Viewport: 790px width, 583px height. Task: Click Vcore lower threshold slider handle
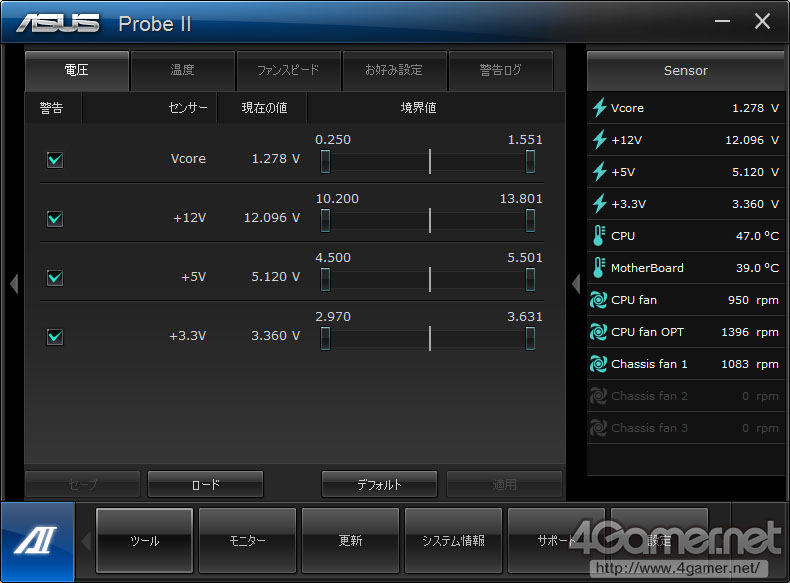[x=325, y=161]
